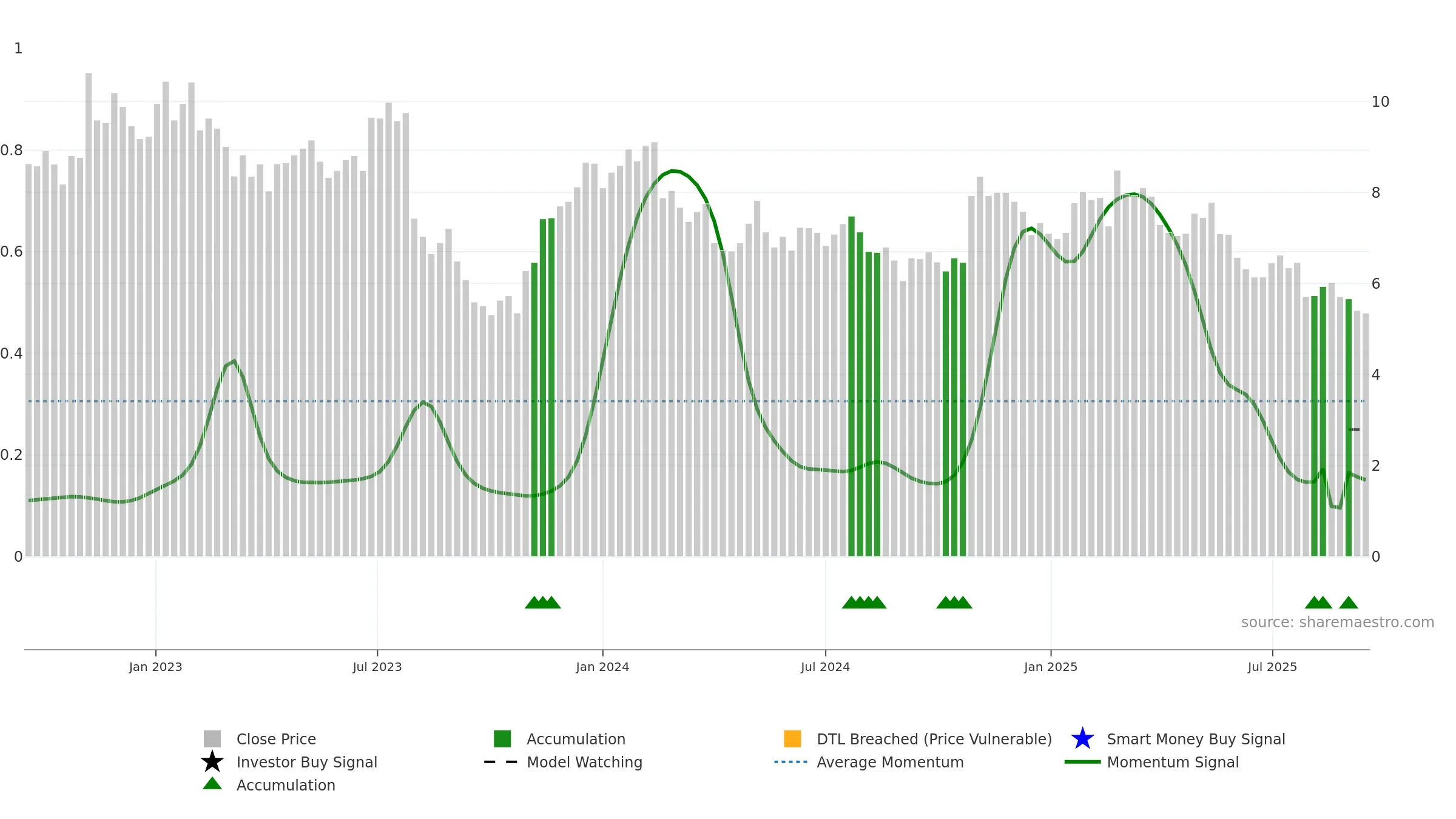
Task: Click the dotted Average Momentum legend line
Action: click(x=791, y=762)
